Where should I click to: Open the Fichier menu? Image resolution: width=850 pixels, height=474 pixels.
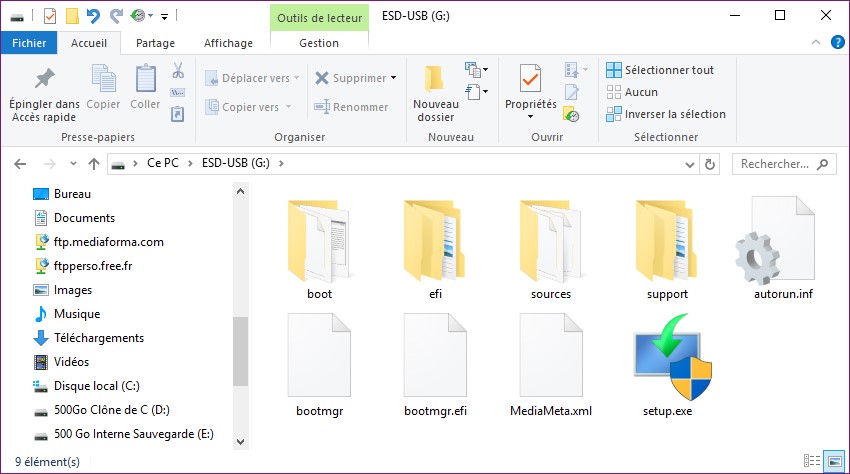tap(29, 43)
